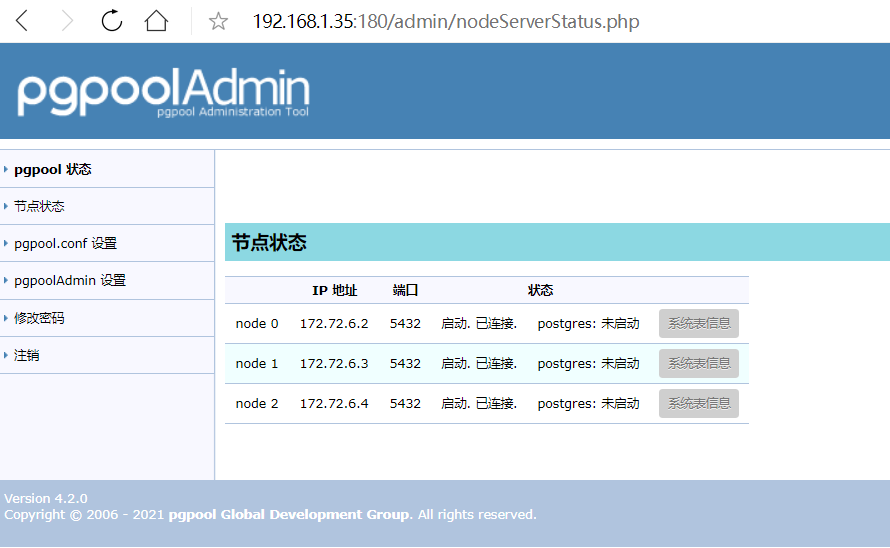Click the node 1 row label
This screenshot has width=890, height=548.
click(257, 363)
